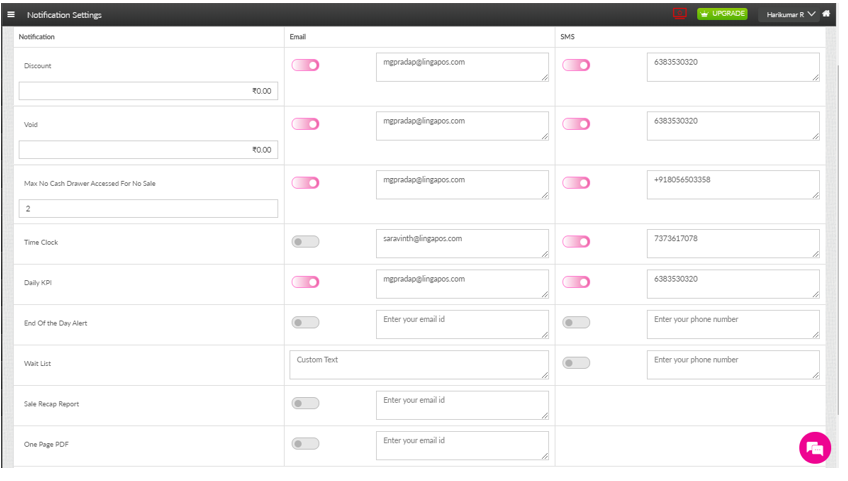Click the Daily KPI SMS phone number field

[x=733, y=284]
